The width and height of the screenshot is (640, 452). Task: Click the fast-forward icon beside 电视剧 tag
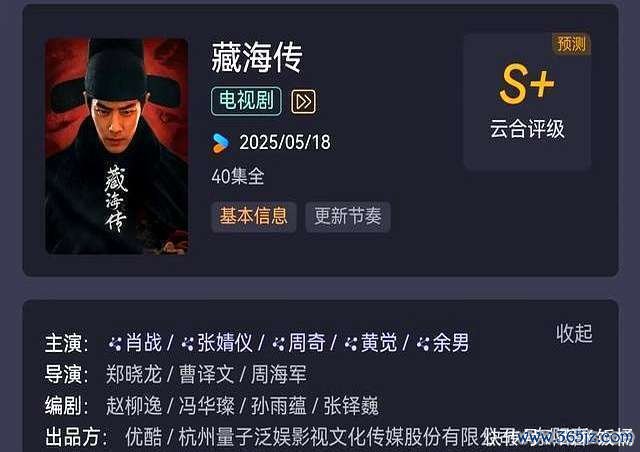(303, 101)
